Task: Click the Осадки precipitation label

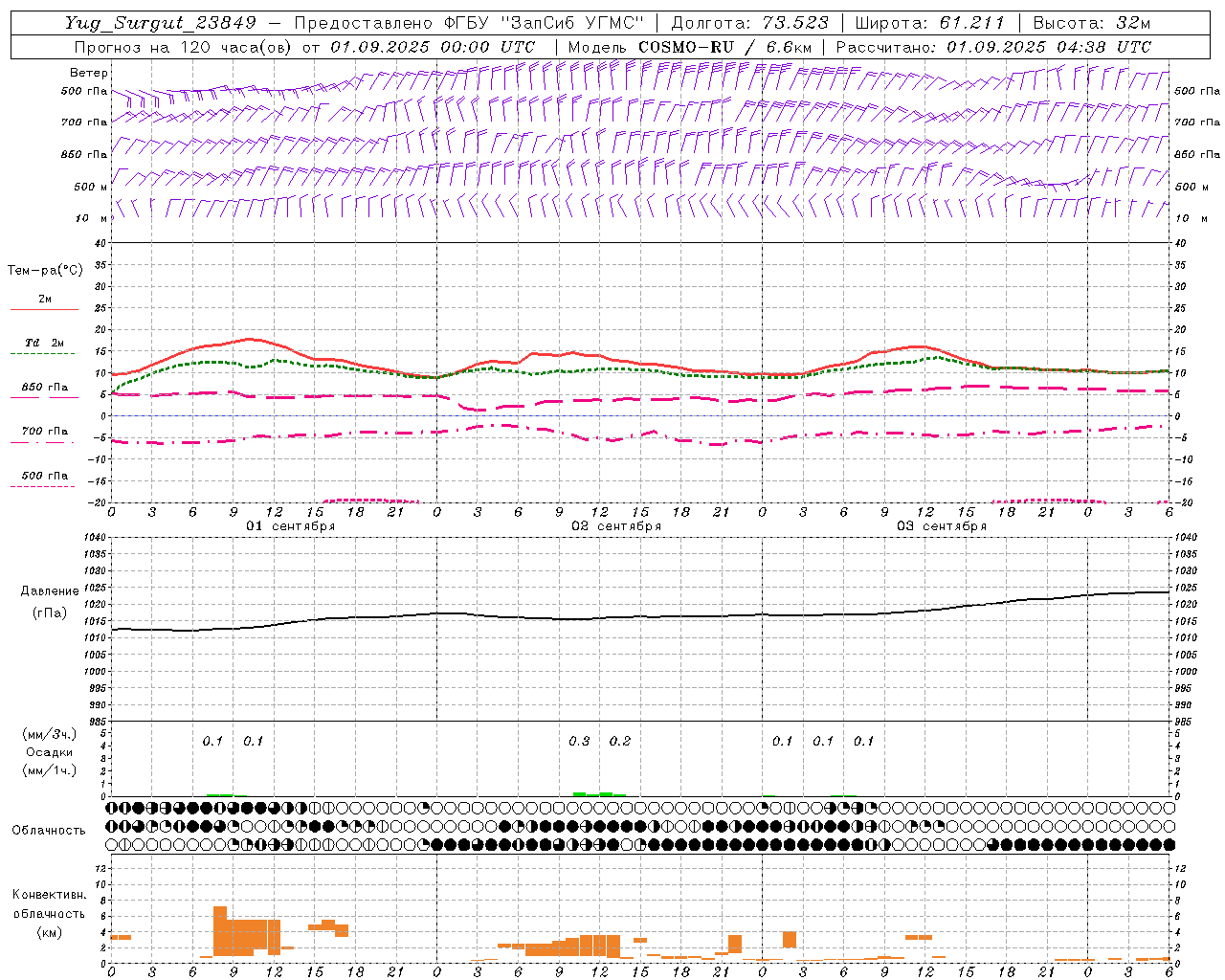Action: coord(49,752)
